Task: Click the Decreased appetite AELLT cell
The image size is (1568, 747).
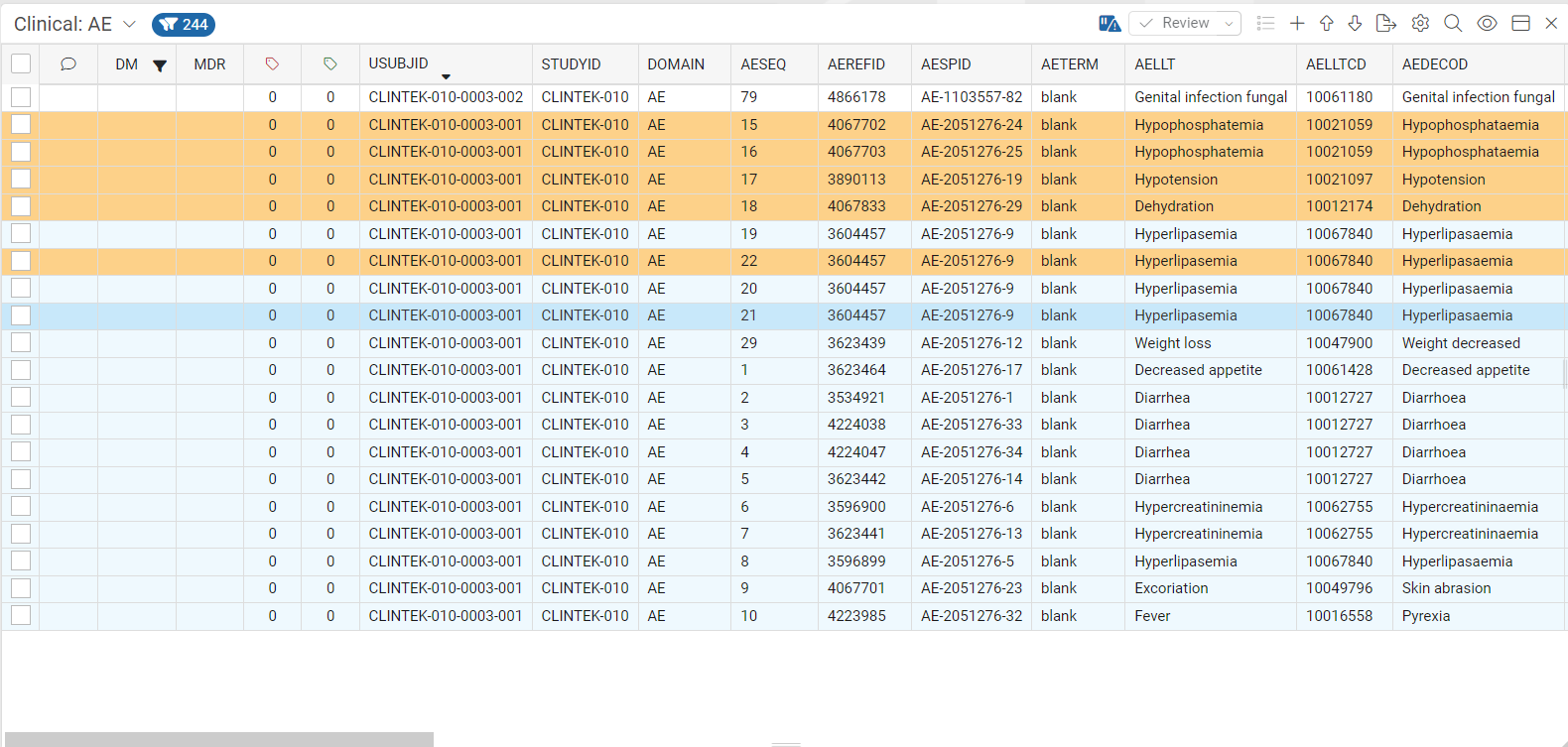Action: [x=1211, y=370]
